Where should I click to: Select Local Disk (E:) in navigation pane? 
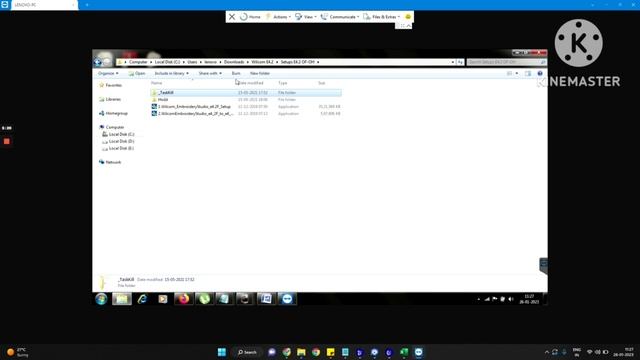coord(118,148)
